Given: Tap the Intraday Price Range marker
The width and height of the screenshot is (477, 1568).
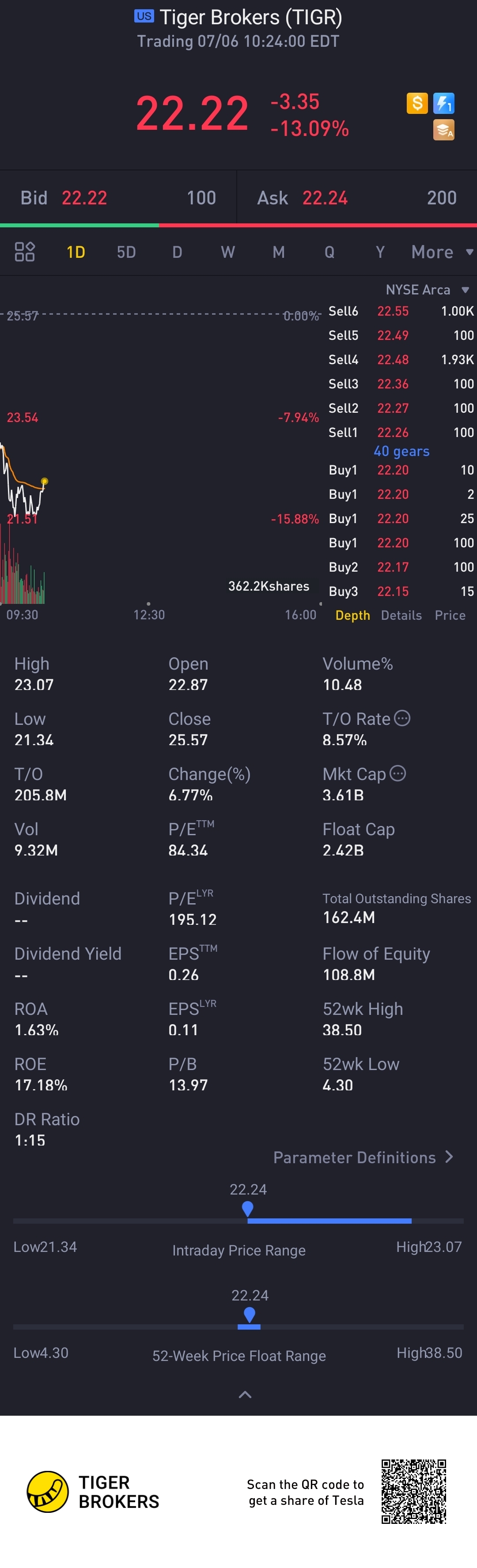Looking at the screenshot, I should tap(247, 1209).
